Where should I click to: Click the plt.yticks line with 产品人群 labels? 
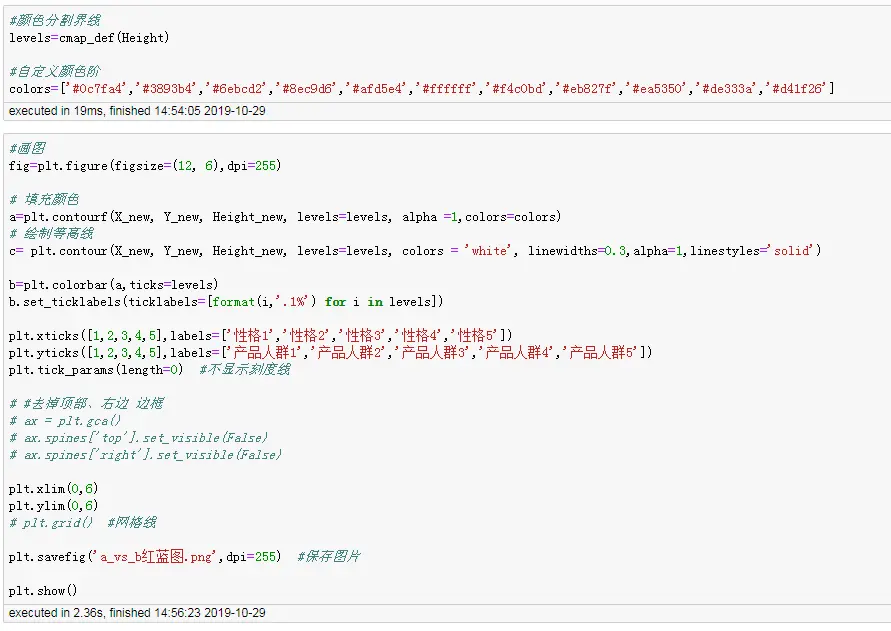330,352
